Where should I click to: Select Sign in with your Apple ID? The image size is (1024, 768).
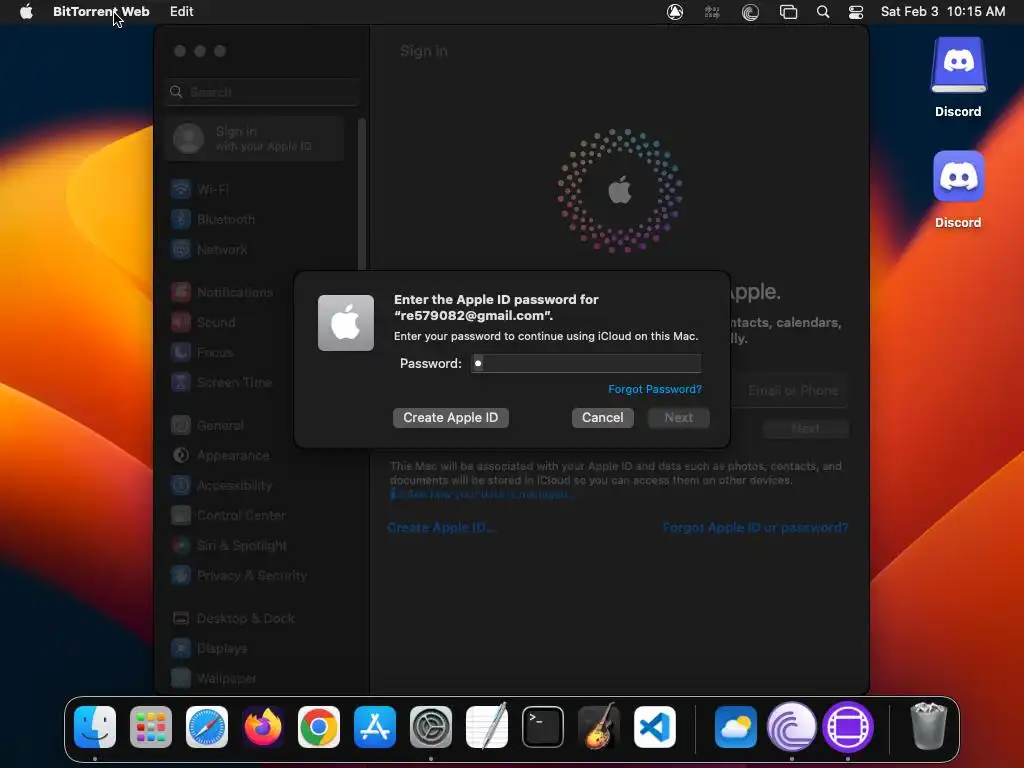[x=255, y=138]
